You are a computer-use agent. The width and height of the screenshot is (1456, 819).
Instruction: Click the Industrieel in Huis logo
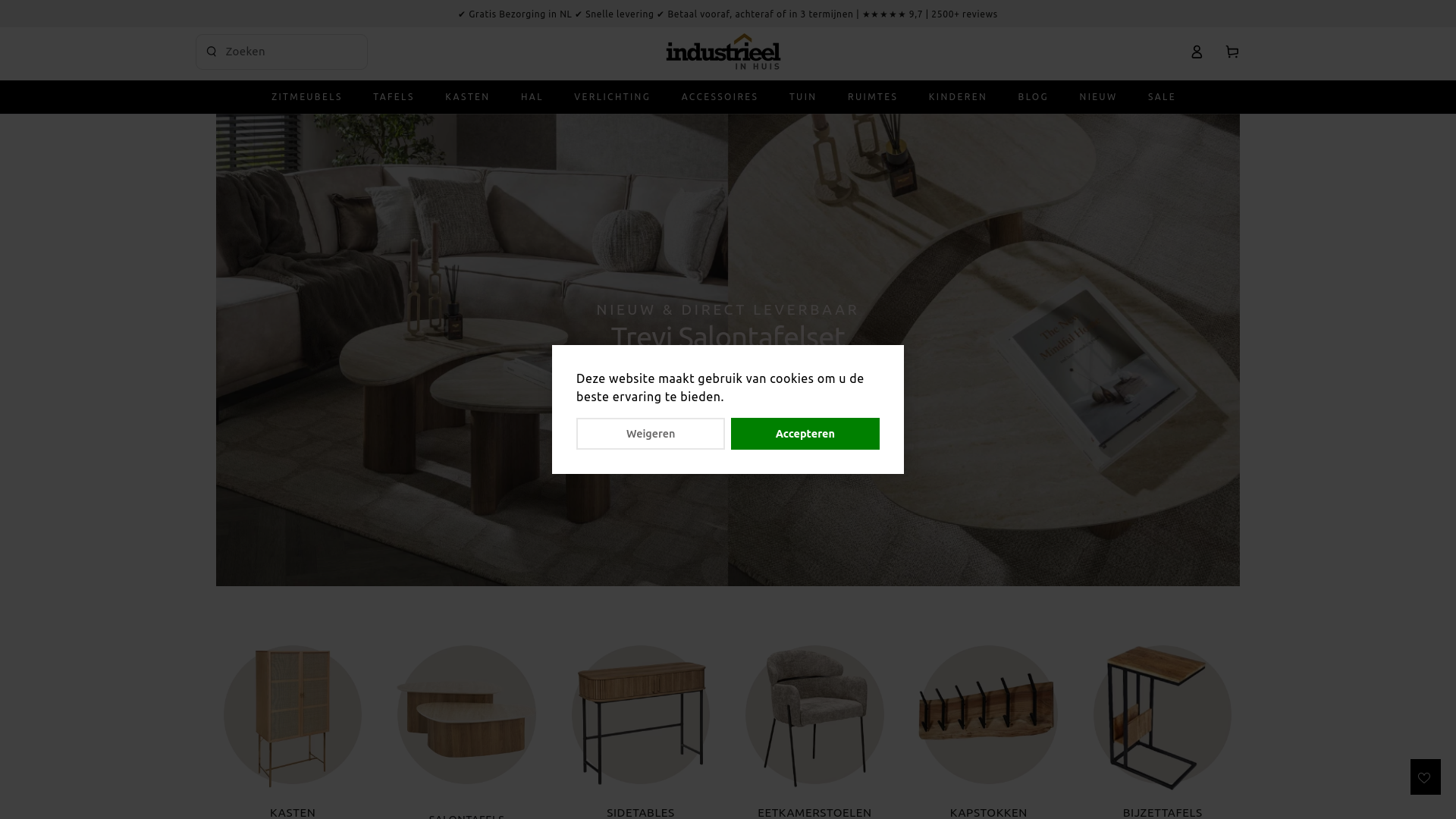(x=723, y=52)
